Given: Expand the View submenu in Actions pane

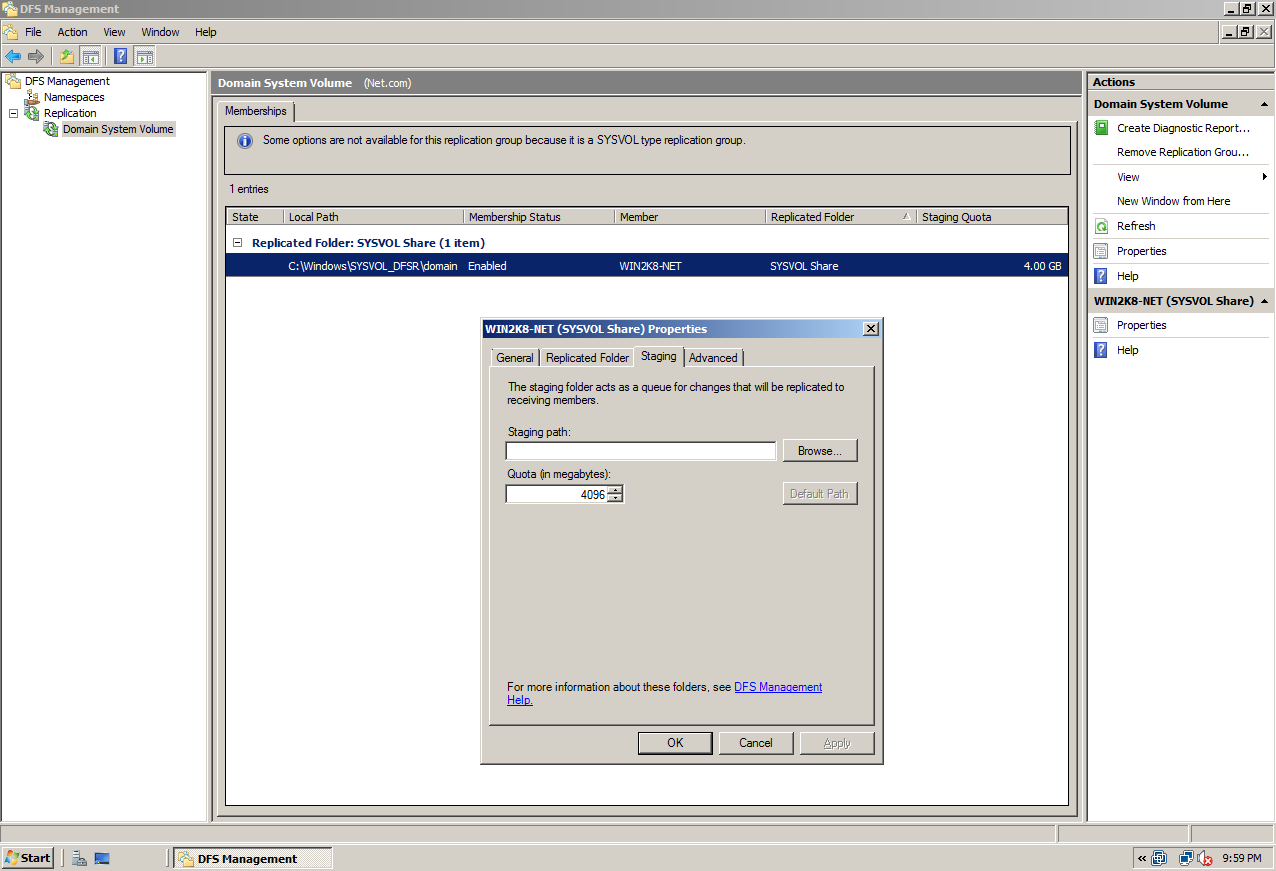Looking at the screenshot, I should tap(1127, 176).
